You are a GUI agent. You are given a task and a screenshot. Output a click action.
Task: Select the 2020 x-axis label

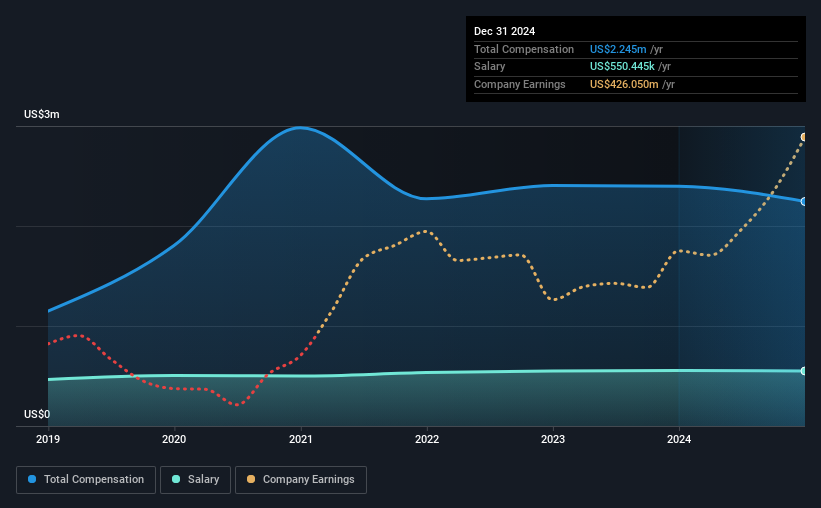pos(174,439)
